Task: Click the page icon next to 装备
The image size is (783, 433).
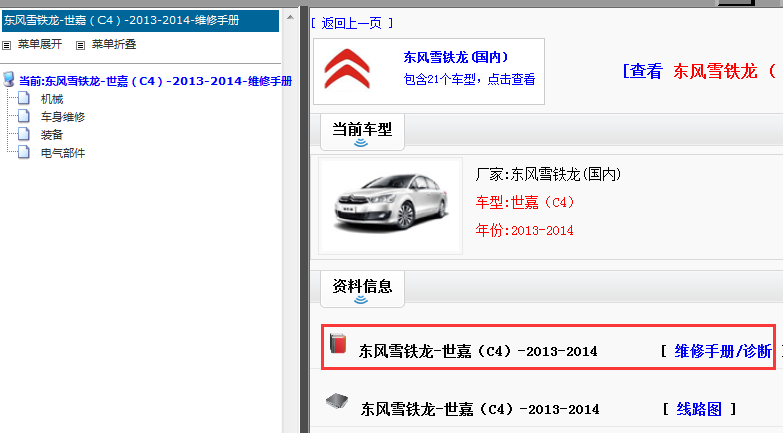Action: (23, 134)
